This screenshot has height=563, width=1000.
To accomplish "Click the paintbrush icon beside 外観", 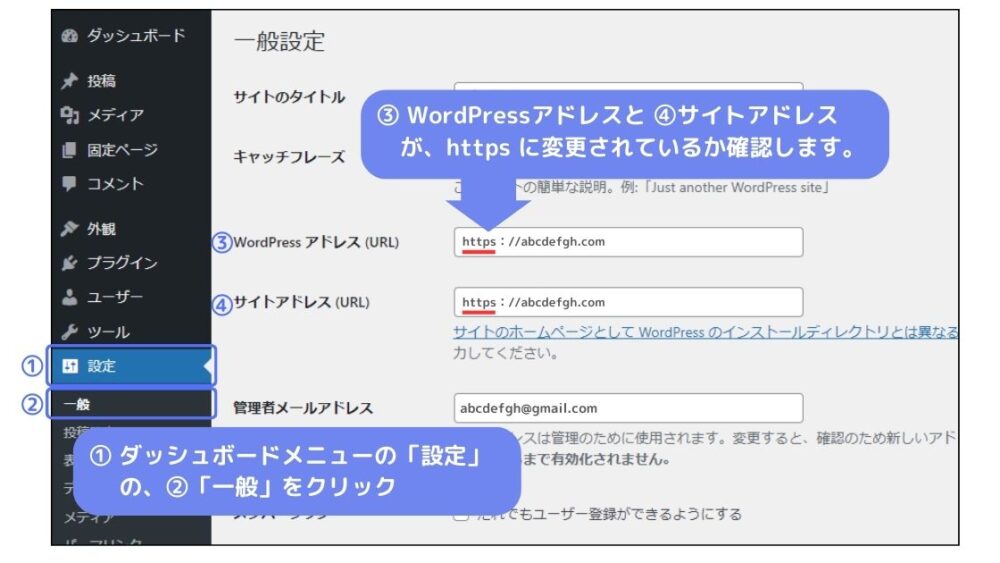I will (70, 229).
